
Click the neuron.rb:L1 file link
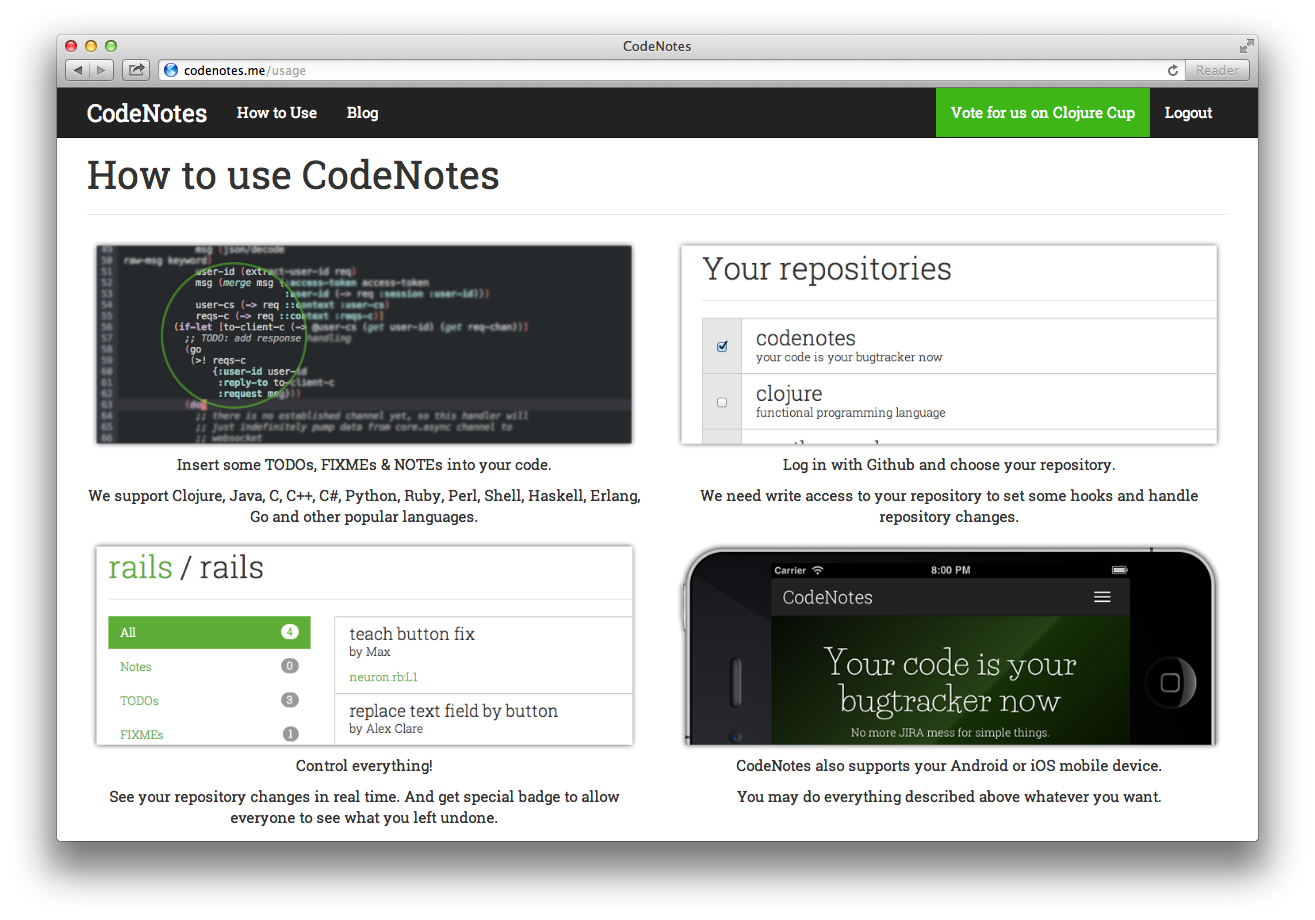384,677
